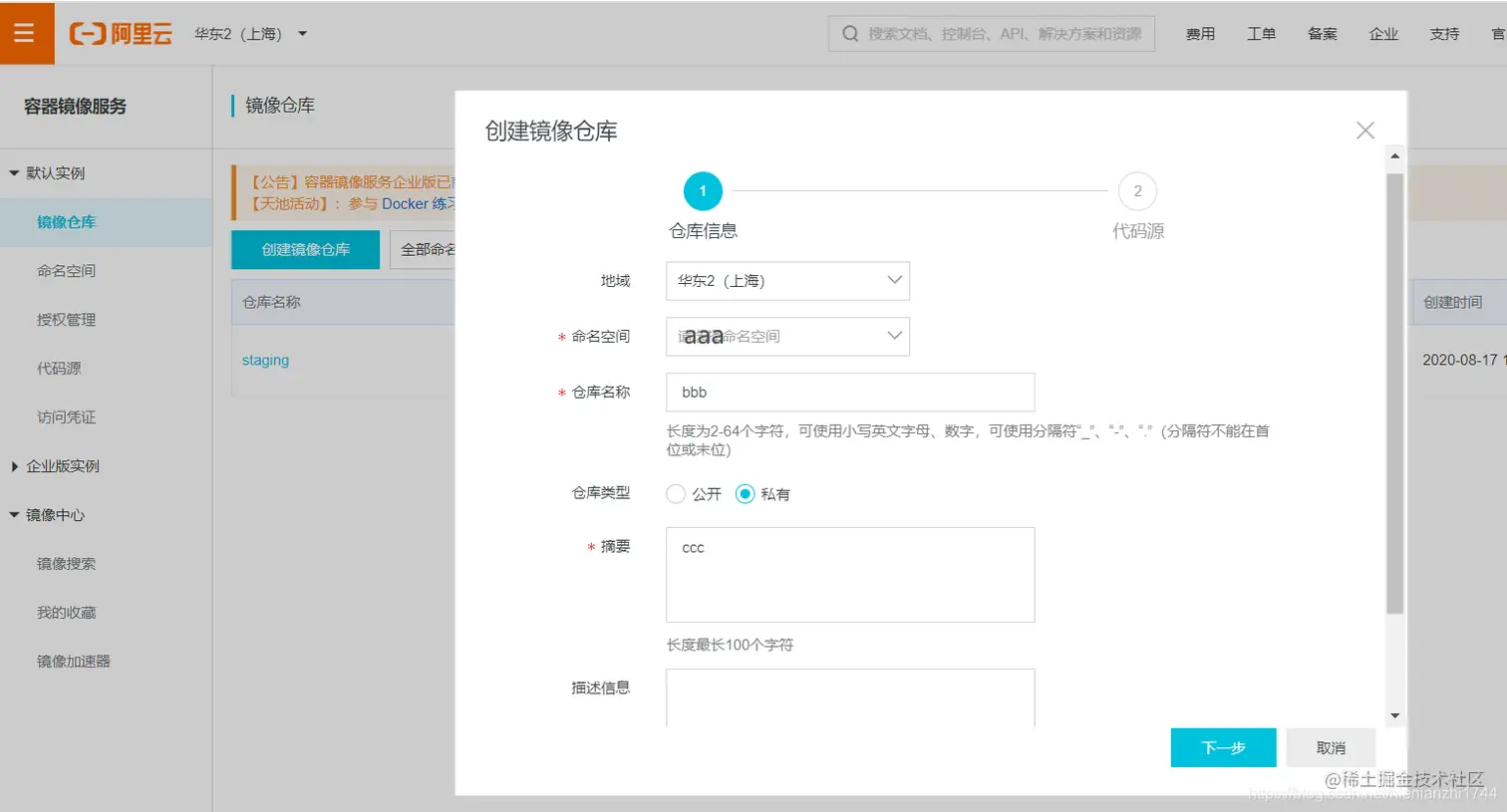Open 命名空间 in the sidebar
Screen dimensions: 1507x812
66,271
